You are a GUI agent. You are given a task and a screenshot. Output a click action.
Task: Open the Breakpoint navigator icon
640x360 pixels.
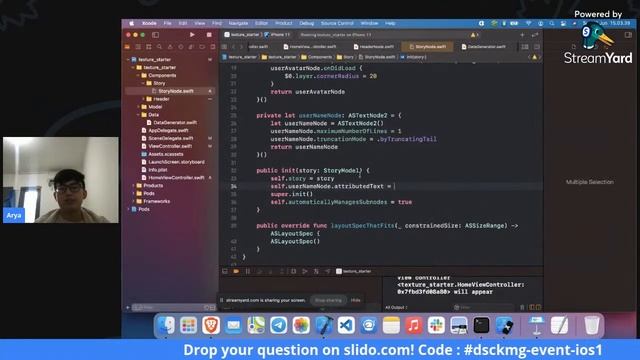click(x=202, y=47)
